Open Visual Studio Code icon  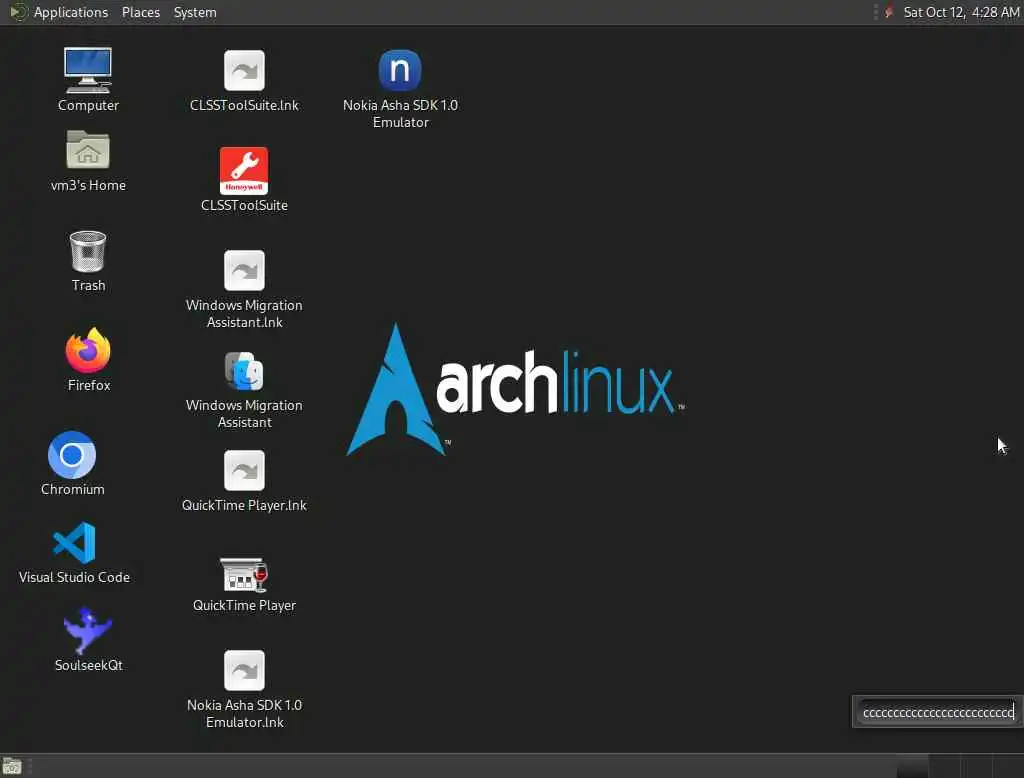(x=74, y=542)
